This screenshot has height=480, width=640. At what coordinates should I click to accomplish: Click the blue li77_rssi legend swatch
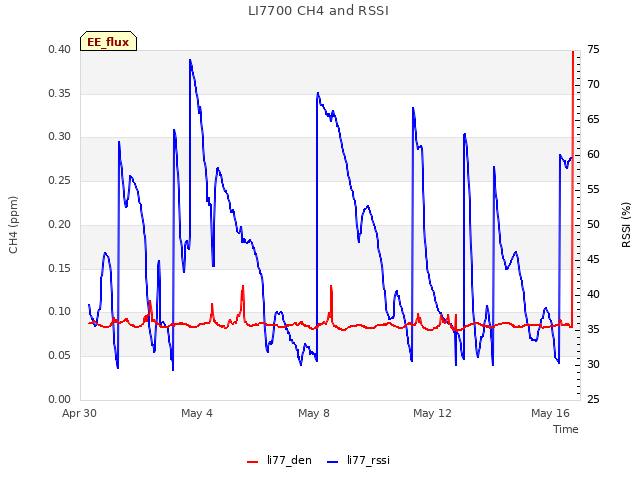coord(333,462)
